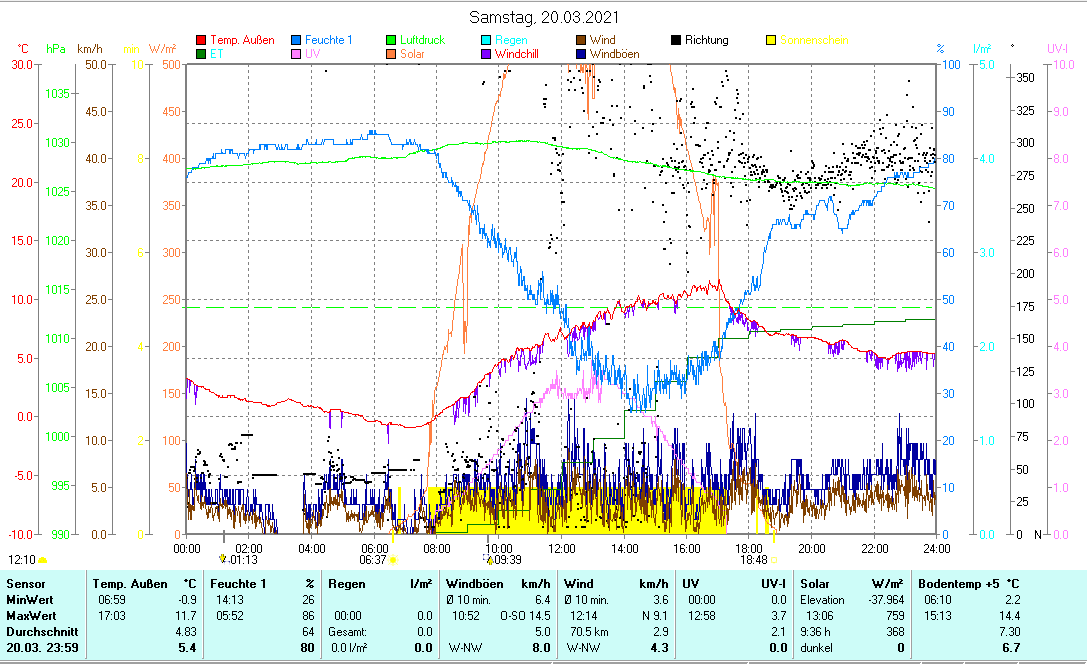This screenshot has height=664, width=1087.
Task: Click the sunrise marker at 06:37
Action: click(x=392, y=560)
